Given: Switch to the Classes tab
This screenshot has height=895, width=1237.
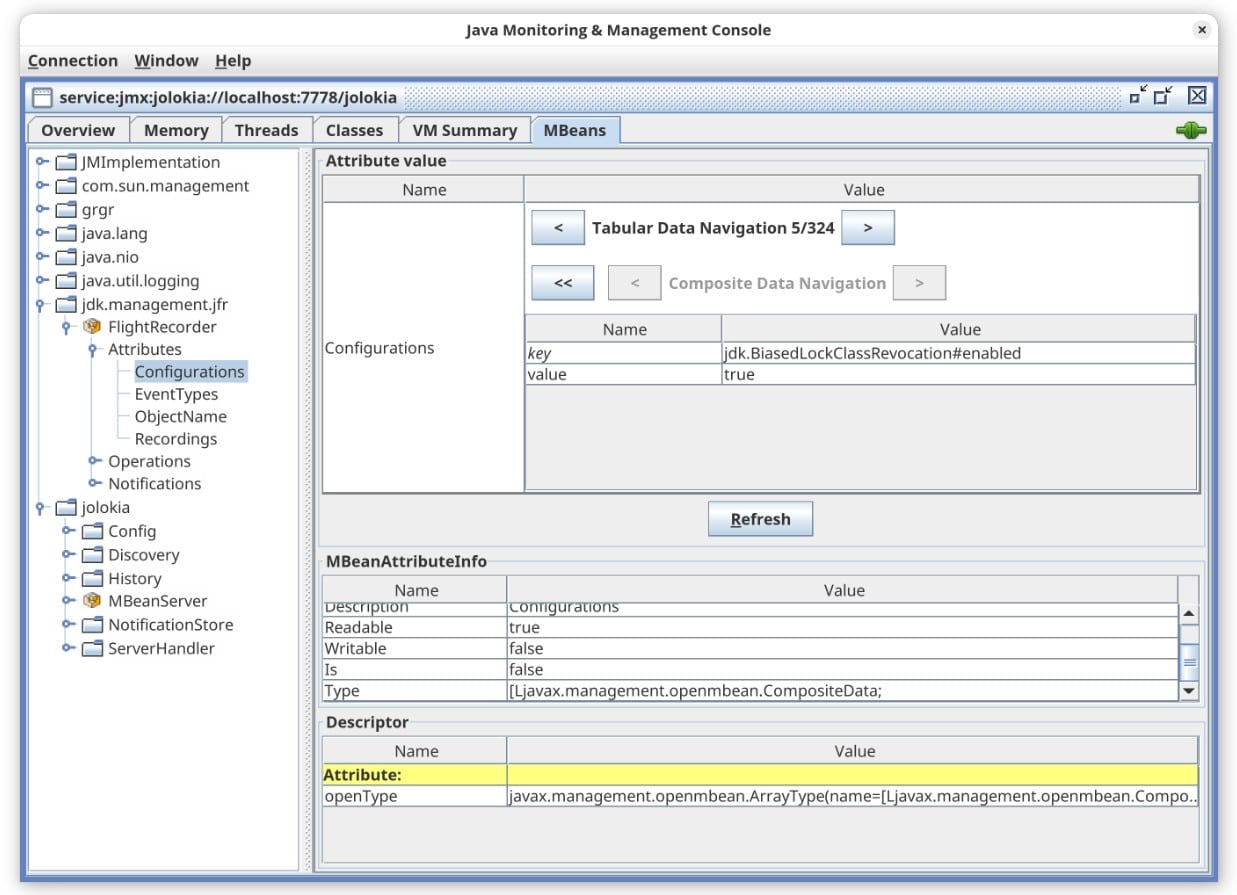Looking at the screenshot, I should pos(354,130).
